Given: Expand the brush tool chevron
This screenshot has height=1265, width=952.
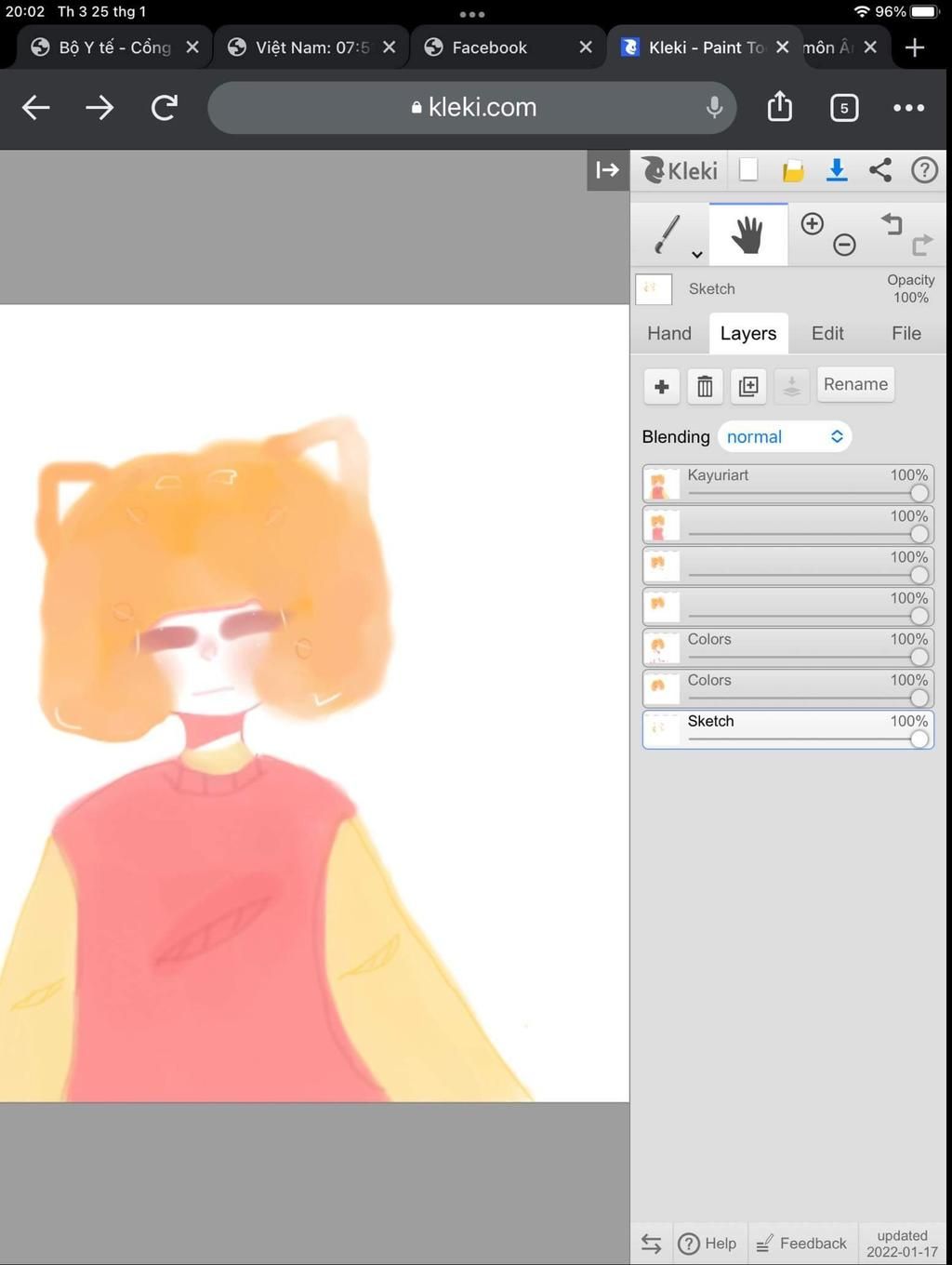Looking at the screenshot, I should click(x=696, y=255).
